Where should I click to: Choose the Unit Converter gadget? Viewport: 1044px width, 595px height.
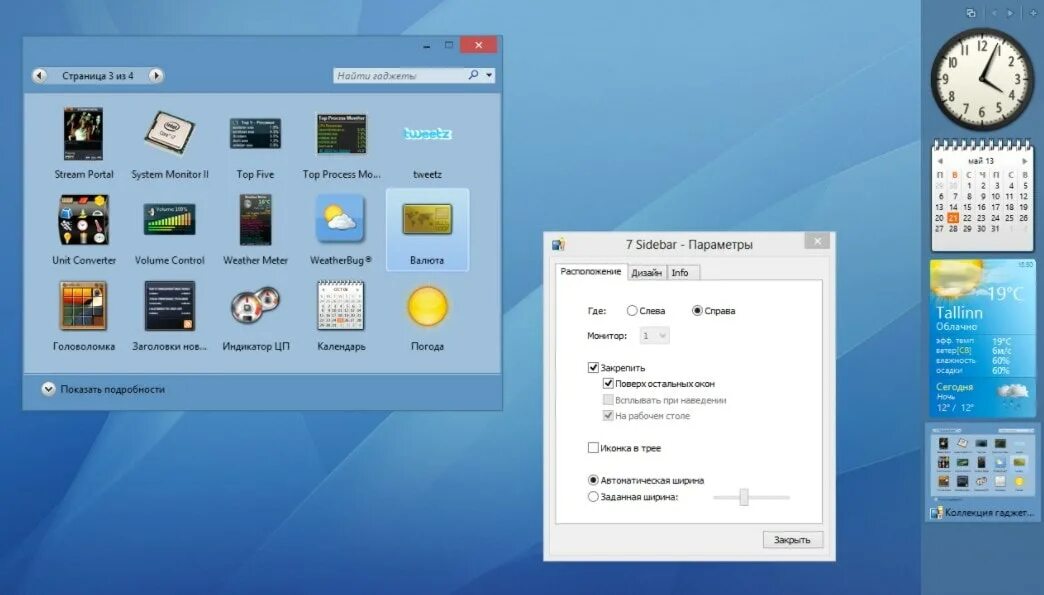click(x=84, y=229)
